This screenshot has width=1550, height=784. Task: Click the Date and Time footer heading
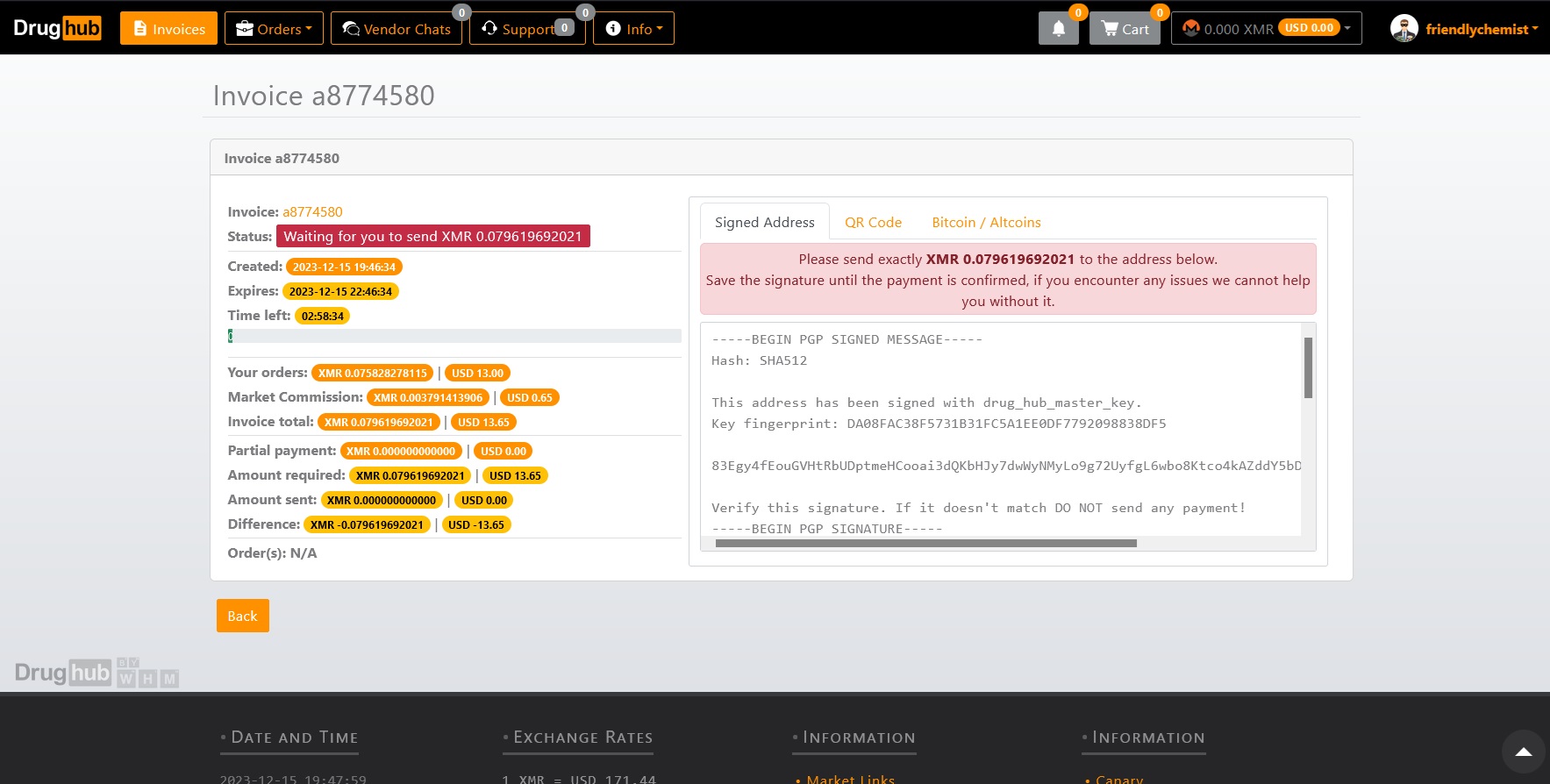(x=294, y=738)
